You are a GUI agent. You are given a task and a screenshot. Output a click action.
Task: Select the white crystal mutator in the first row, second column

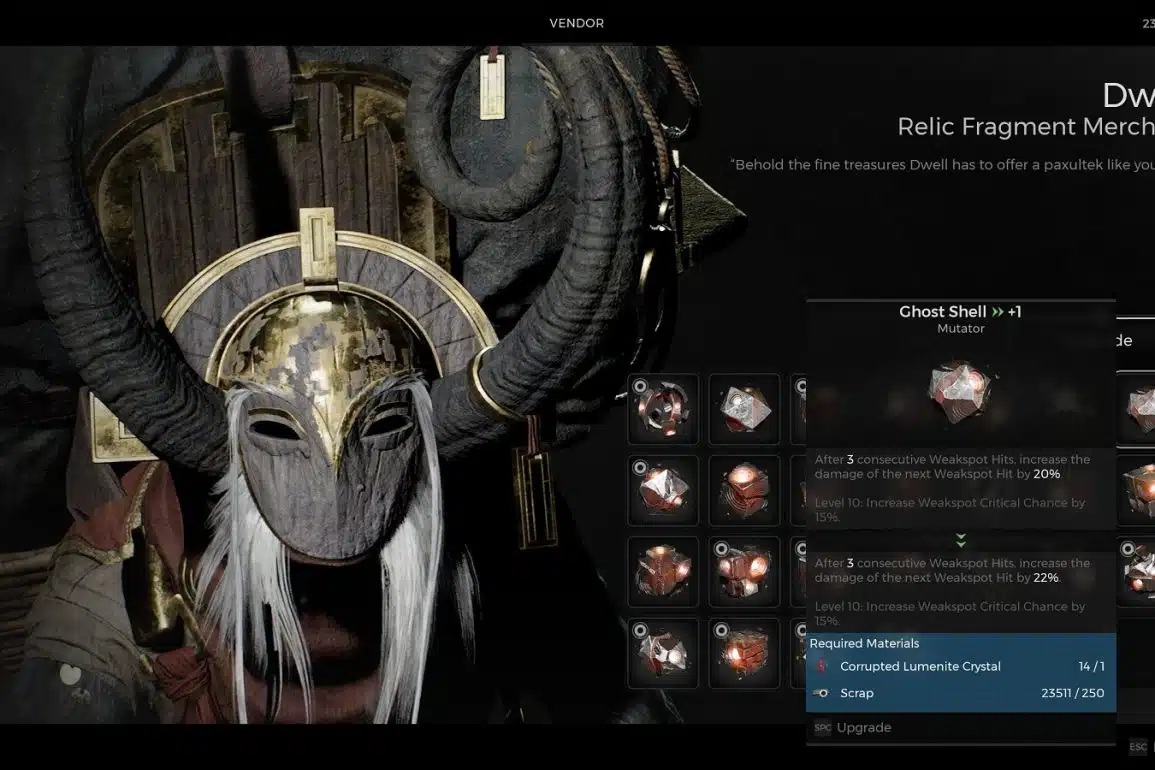[744, 409]
